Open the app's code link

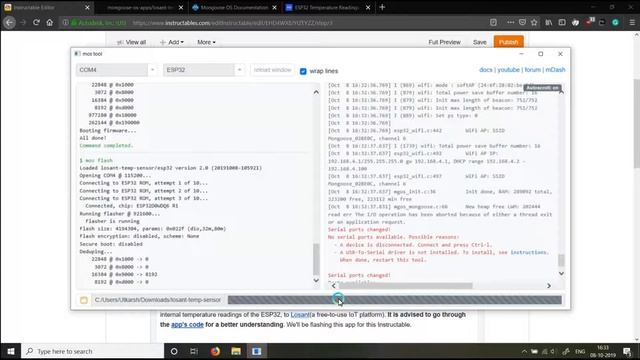pyautogui.click(x=187, y=324)
